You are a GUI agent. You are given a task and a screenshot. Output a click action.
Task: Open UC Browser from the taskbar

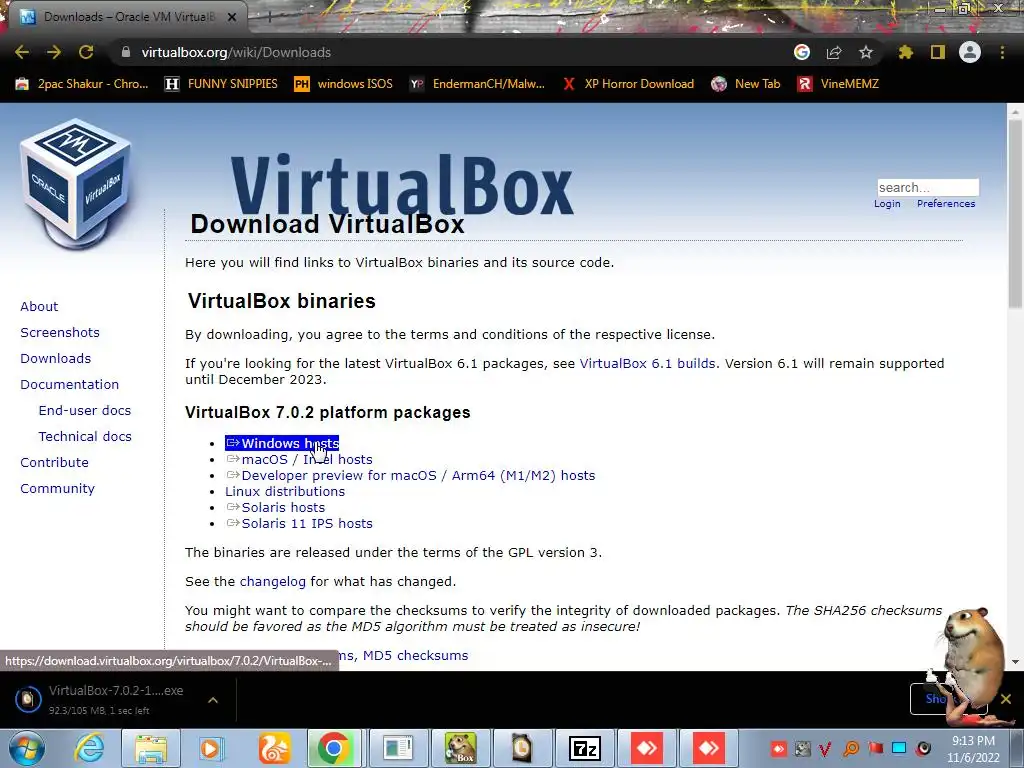(x=274, y=748)
